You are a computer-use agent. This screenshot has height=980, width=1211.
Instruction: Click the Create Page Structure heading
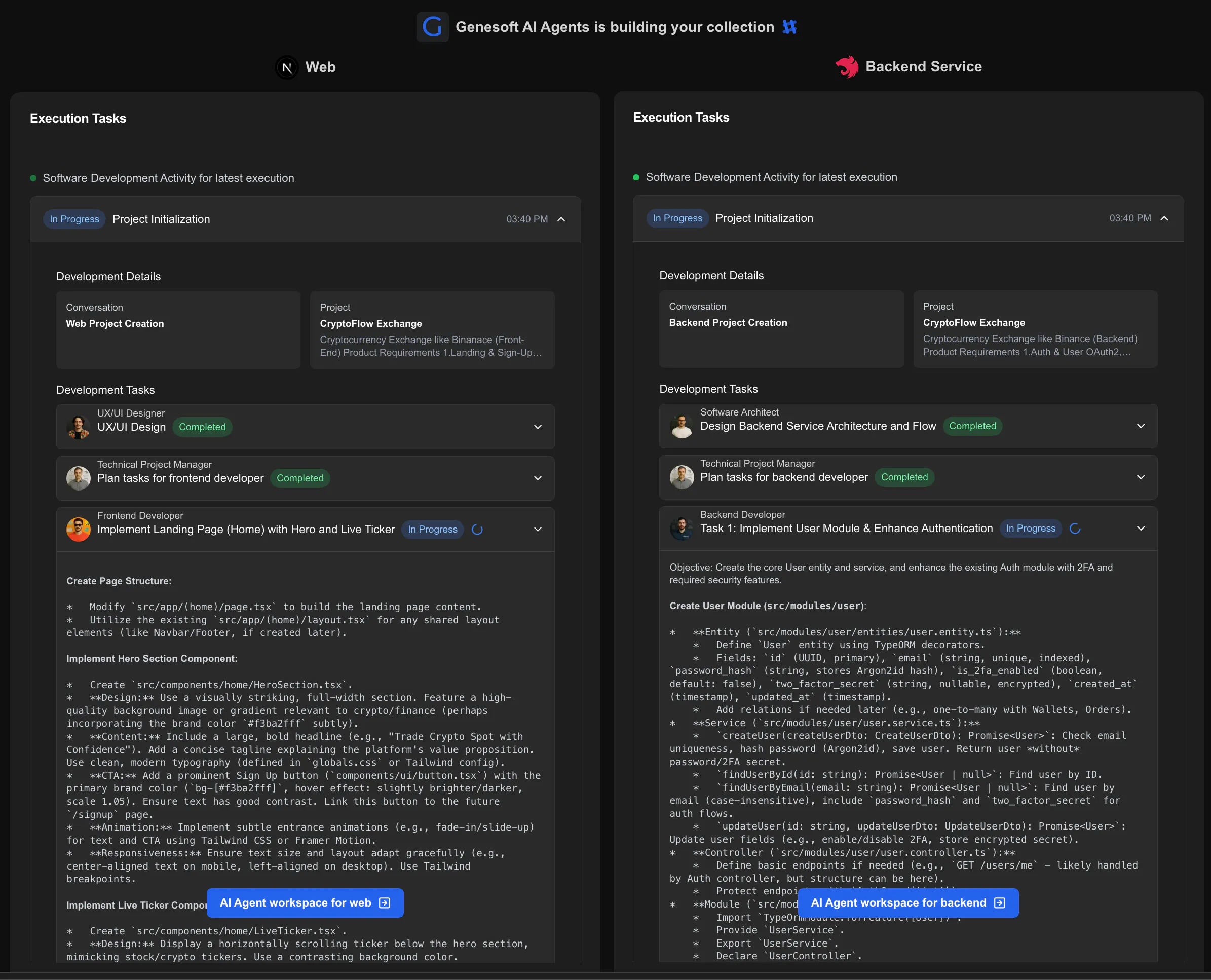coord(119,581)
